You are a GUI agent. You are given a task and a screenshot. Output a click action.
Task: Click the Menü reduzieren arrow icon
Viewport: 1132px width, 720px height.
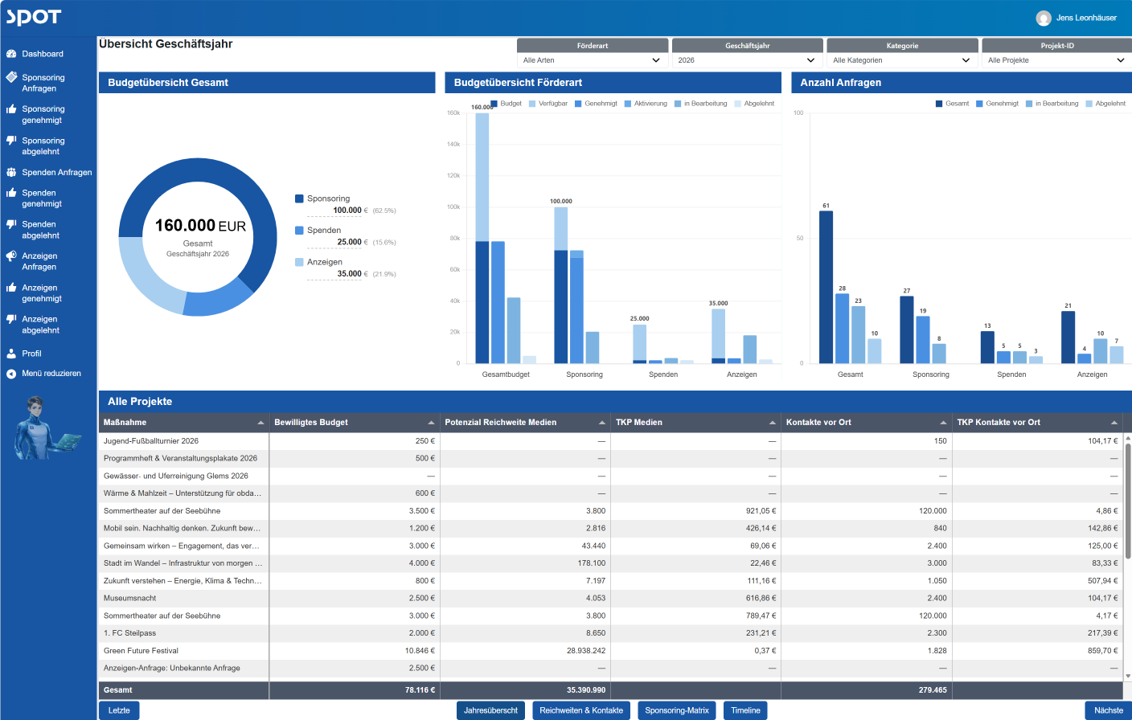click(x=12, y=374)
